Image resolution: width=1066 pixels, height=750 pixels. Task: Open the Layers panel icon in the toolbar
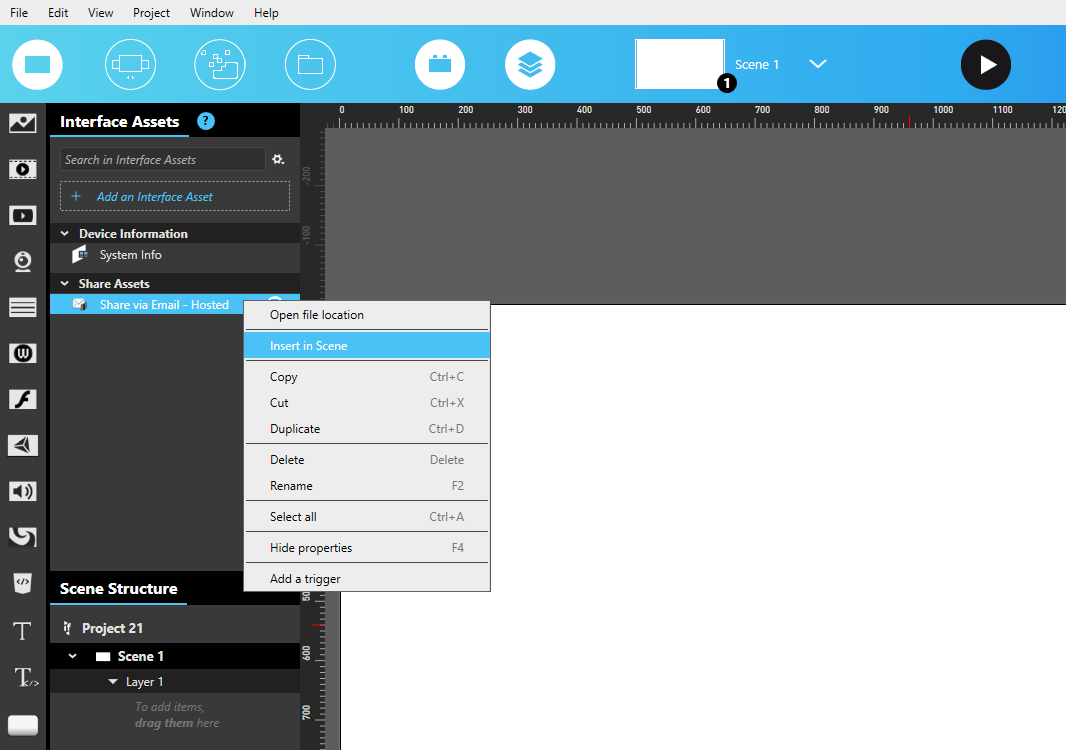530,63
